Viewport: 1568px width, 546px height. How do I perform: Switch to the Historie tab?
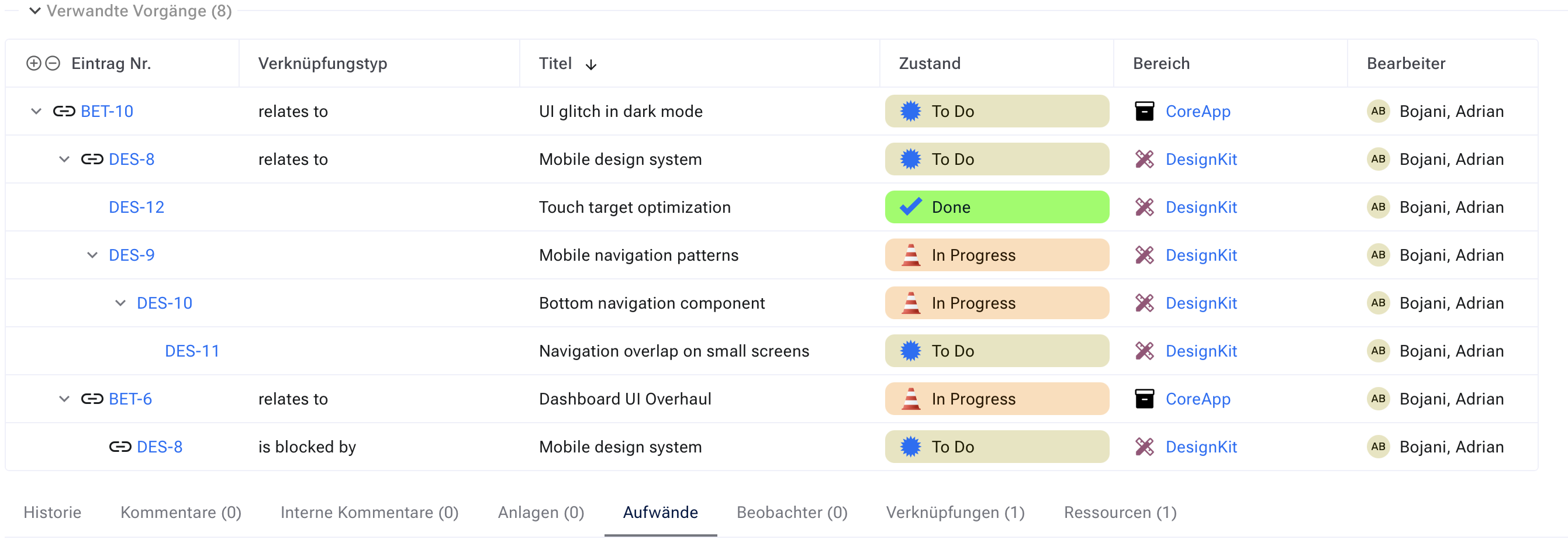(53, 513)
